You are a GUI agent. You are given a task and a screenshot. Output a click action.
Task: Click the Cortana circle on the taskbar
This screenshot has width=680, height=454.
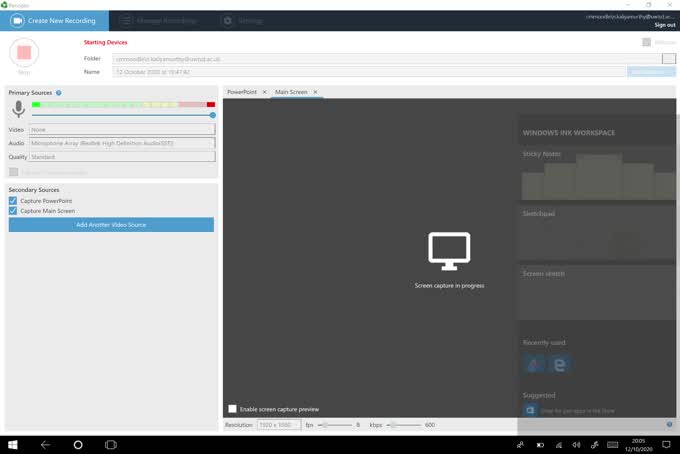point(78,444)
